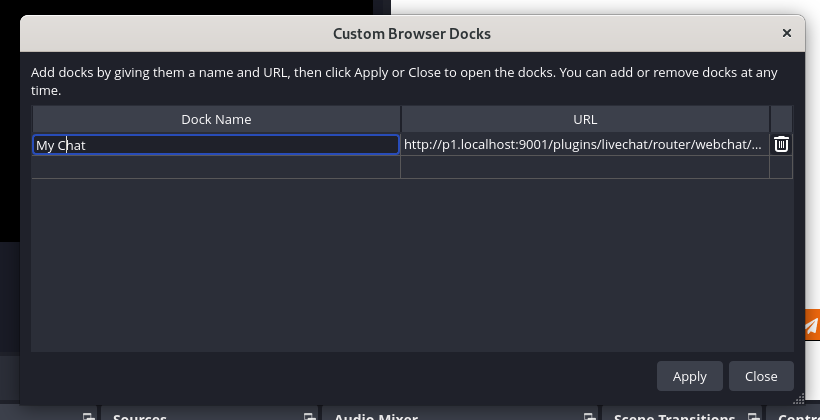
Task: Click the Apply button
Action: point(689,376)
